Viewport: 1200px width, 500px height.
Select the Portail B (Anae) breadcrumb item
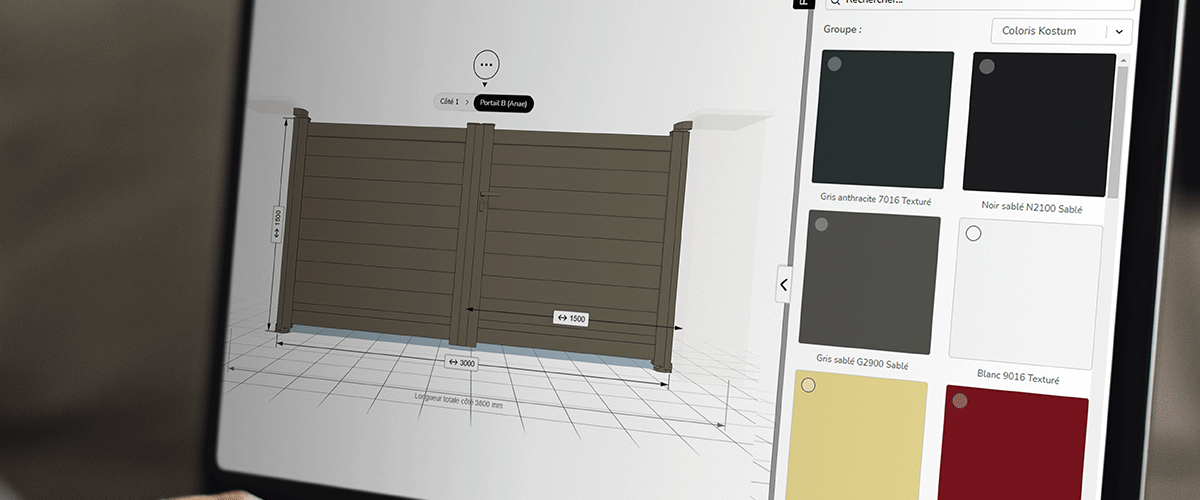504,103
